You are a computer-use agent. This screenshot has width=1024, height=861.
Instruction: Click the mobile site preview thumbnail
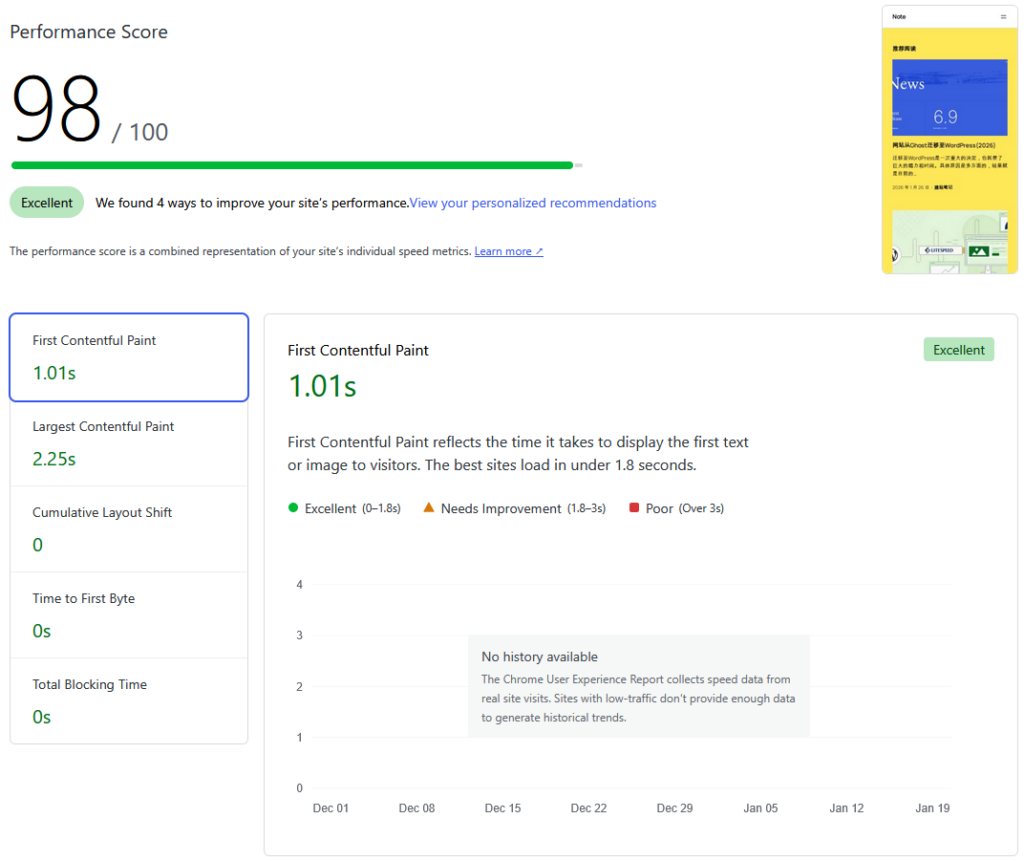(x=949, y=140)
